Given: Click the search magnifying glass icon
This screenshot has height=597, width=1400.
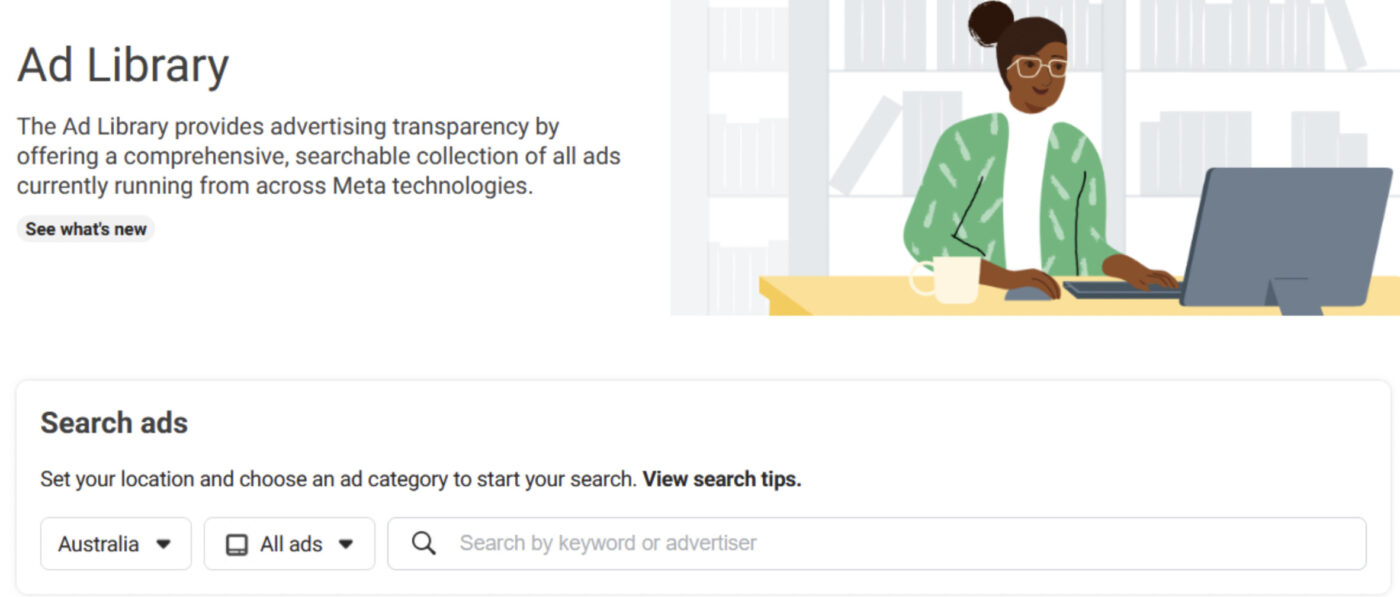Looking at the screenshot, I should tap(422, 543).
